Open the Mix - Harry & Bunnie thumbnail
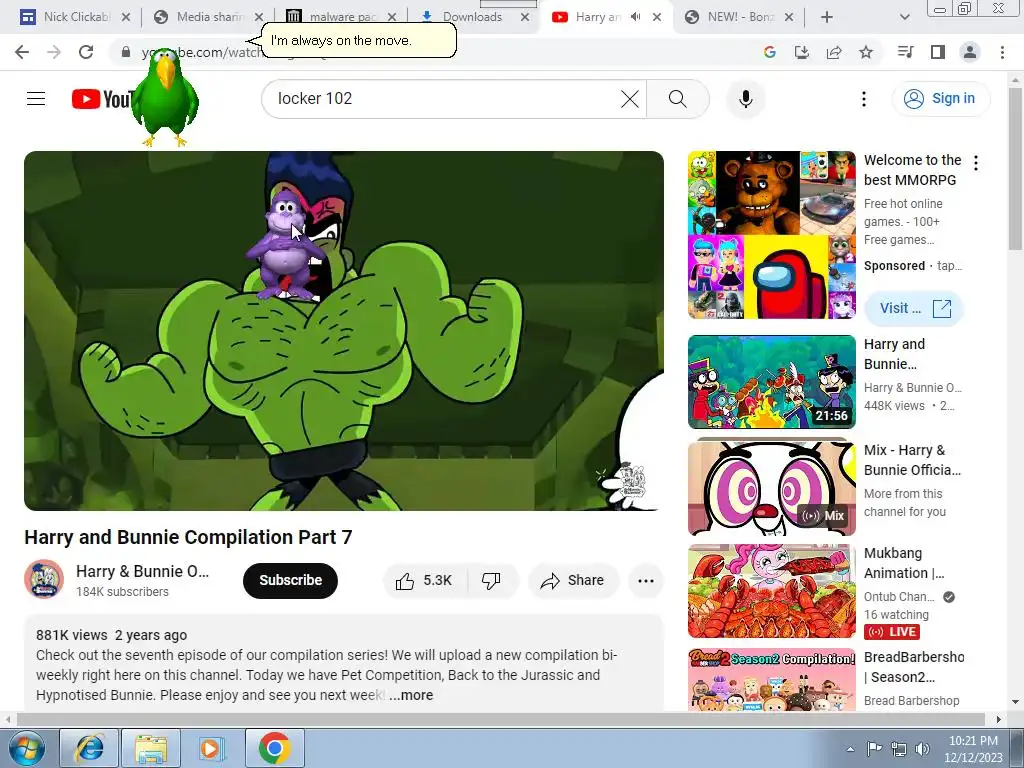Screen dimensions: 1024x768 [x=771, y=487]
